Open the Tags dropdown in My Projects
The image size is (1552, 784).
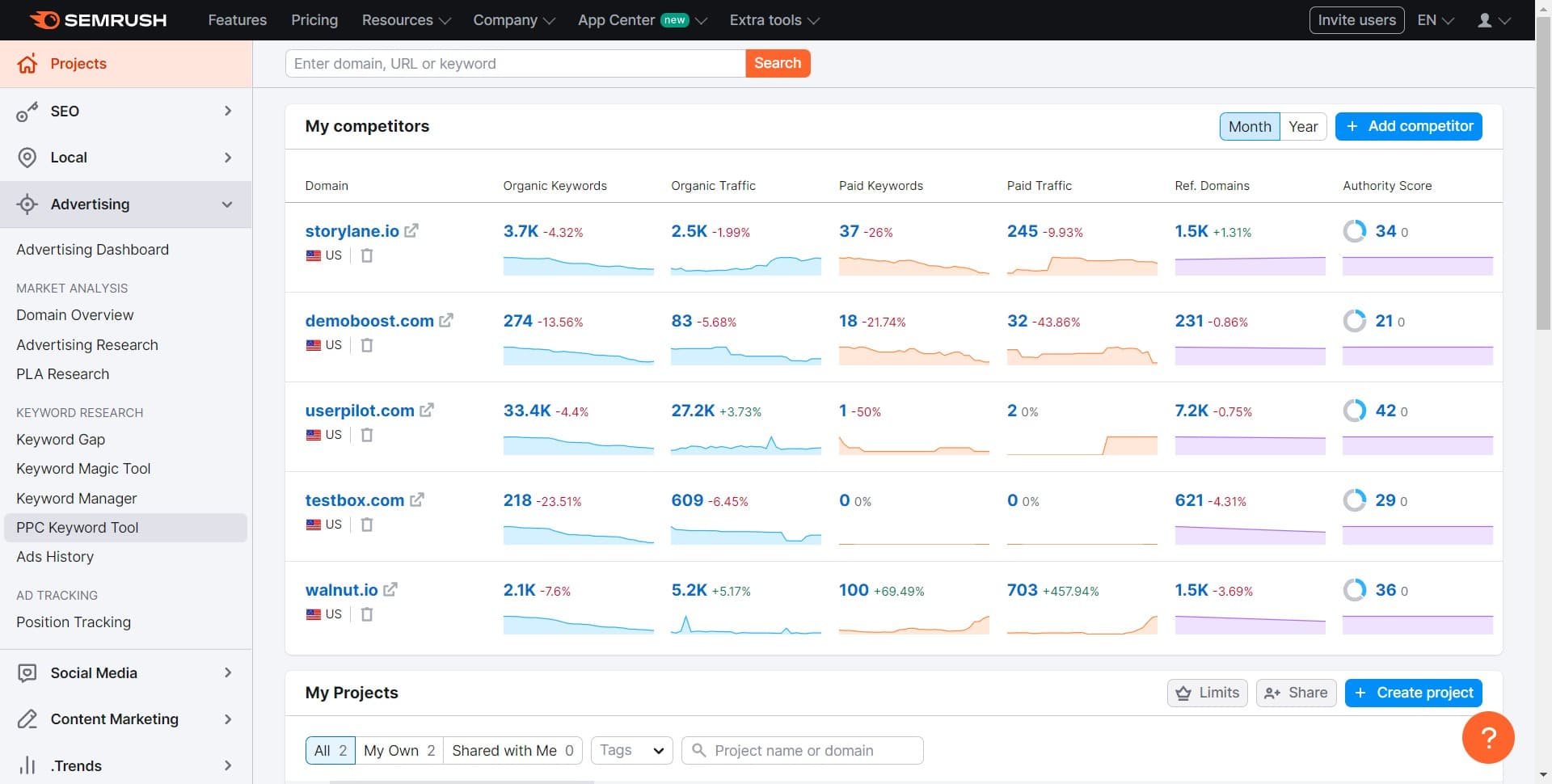pyautogui.click(x=630, y=750)
